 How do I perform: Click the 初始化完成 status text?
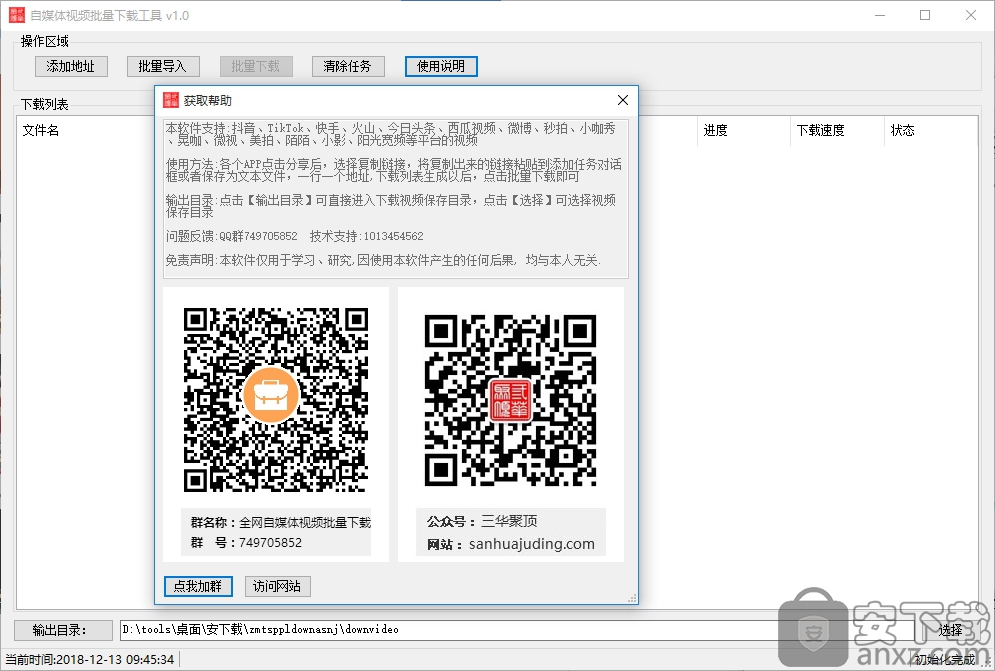point(945,660)
